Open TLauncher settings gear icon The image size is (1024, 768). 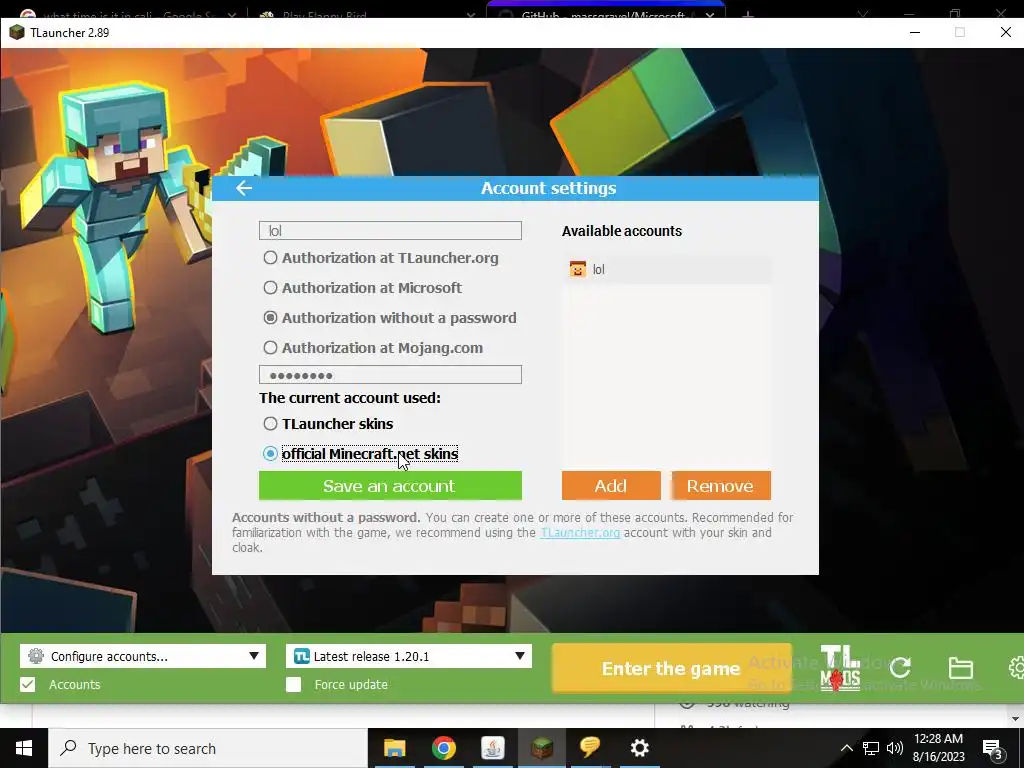(1016, 667)
